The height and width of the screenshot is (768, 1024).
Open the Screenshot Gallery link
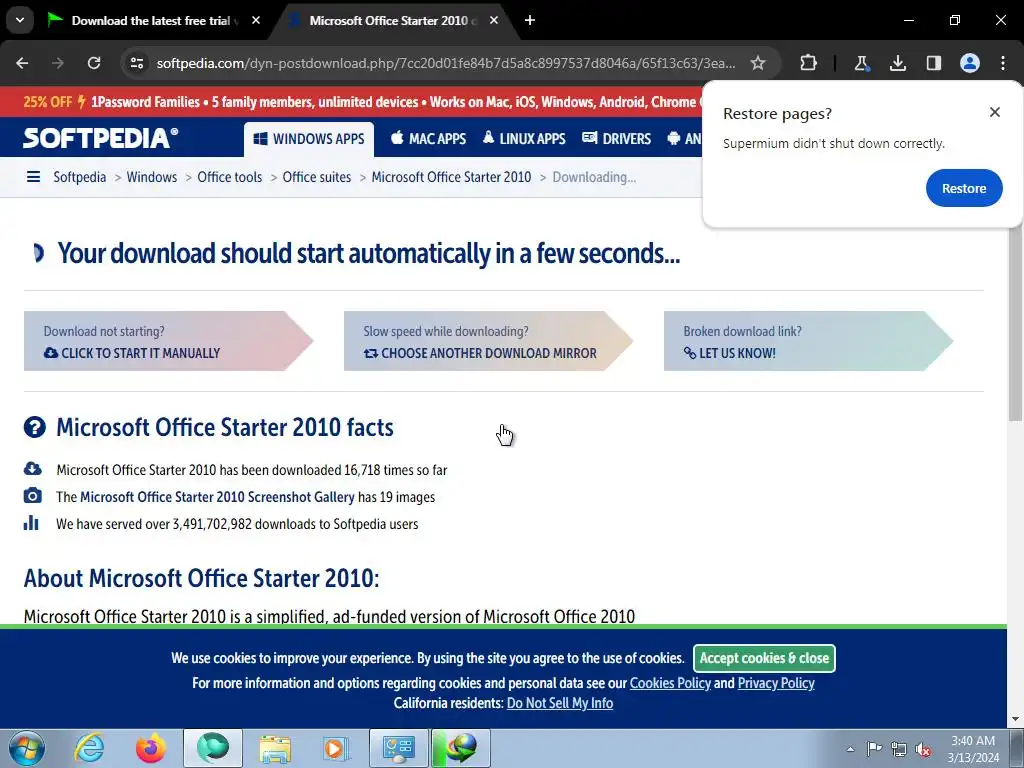pos(217,497)
